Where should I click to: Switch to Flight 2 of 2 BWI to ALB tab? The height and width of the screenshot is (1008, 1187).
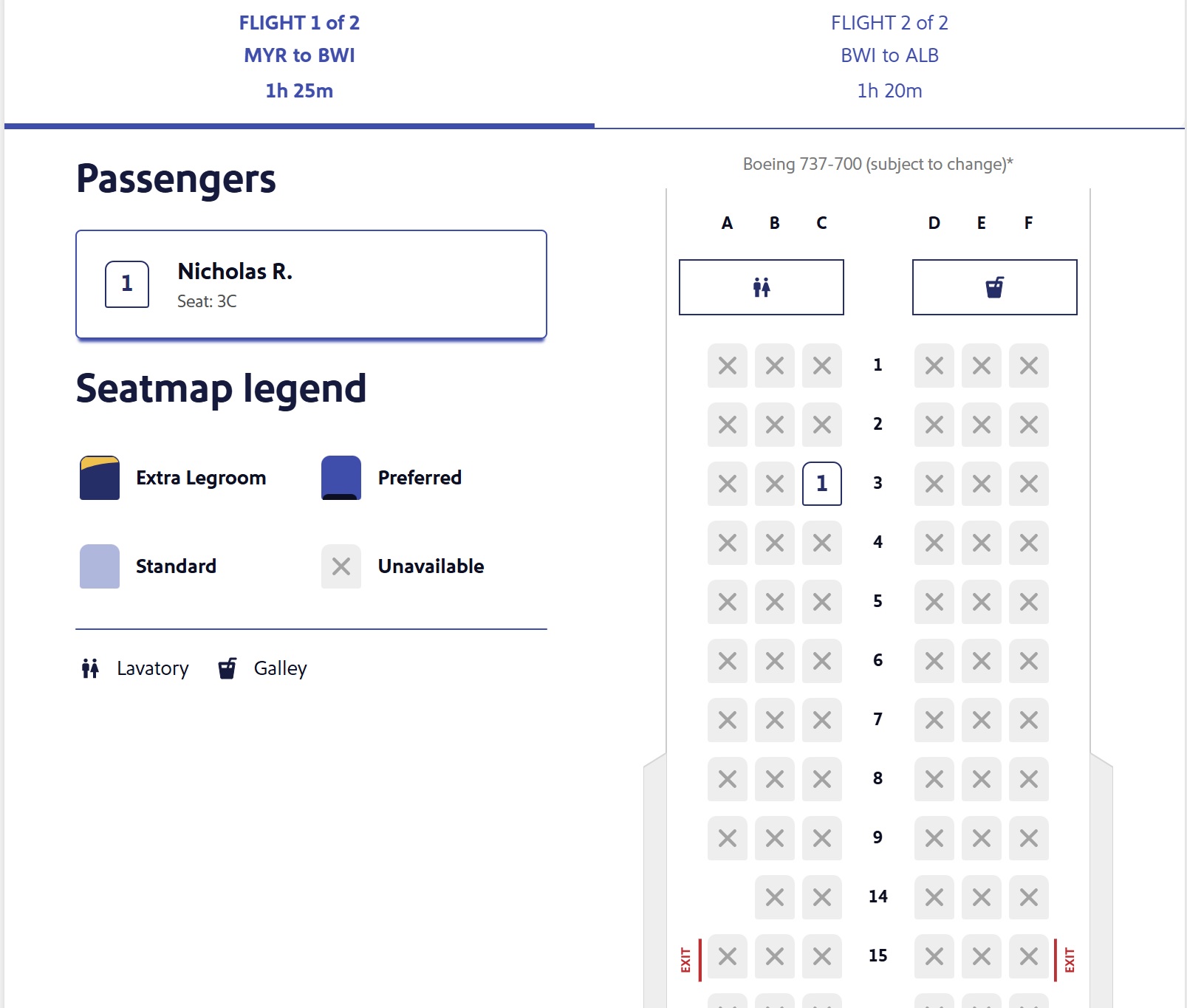(889, 57)
